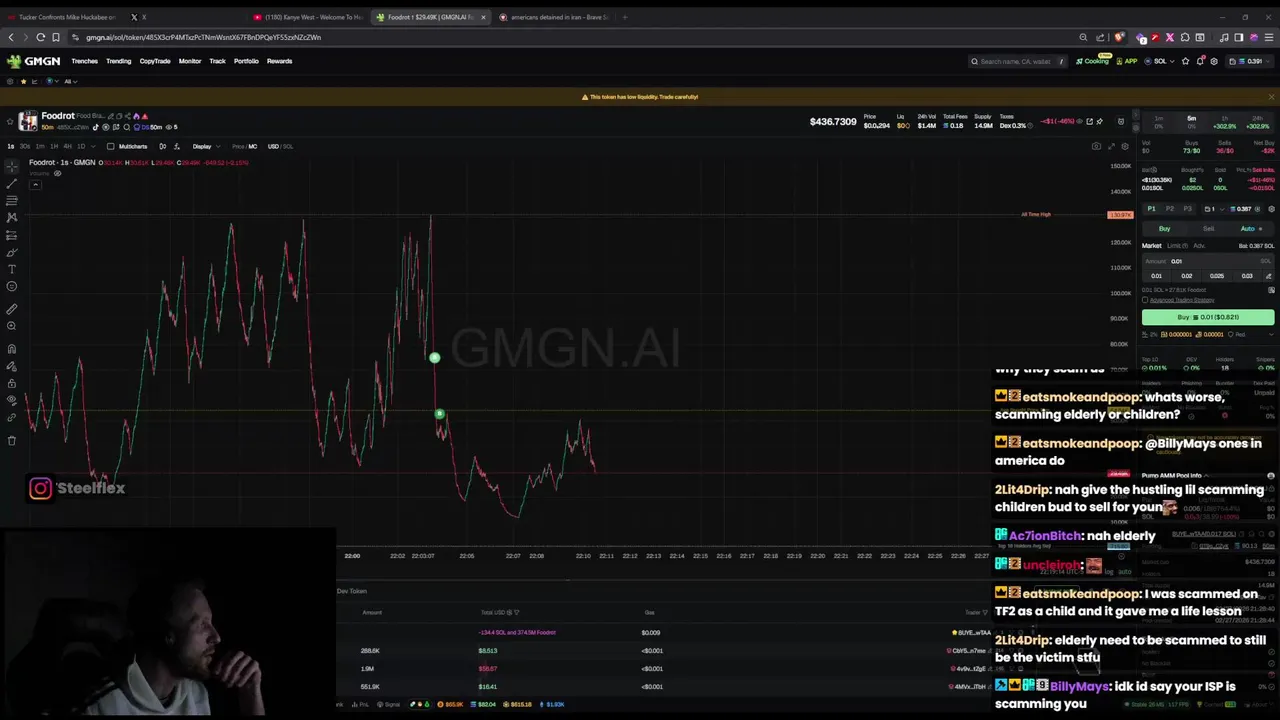Dismiss the low liquidity warning banner

[x=1271, y=97]
